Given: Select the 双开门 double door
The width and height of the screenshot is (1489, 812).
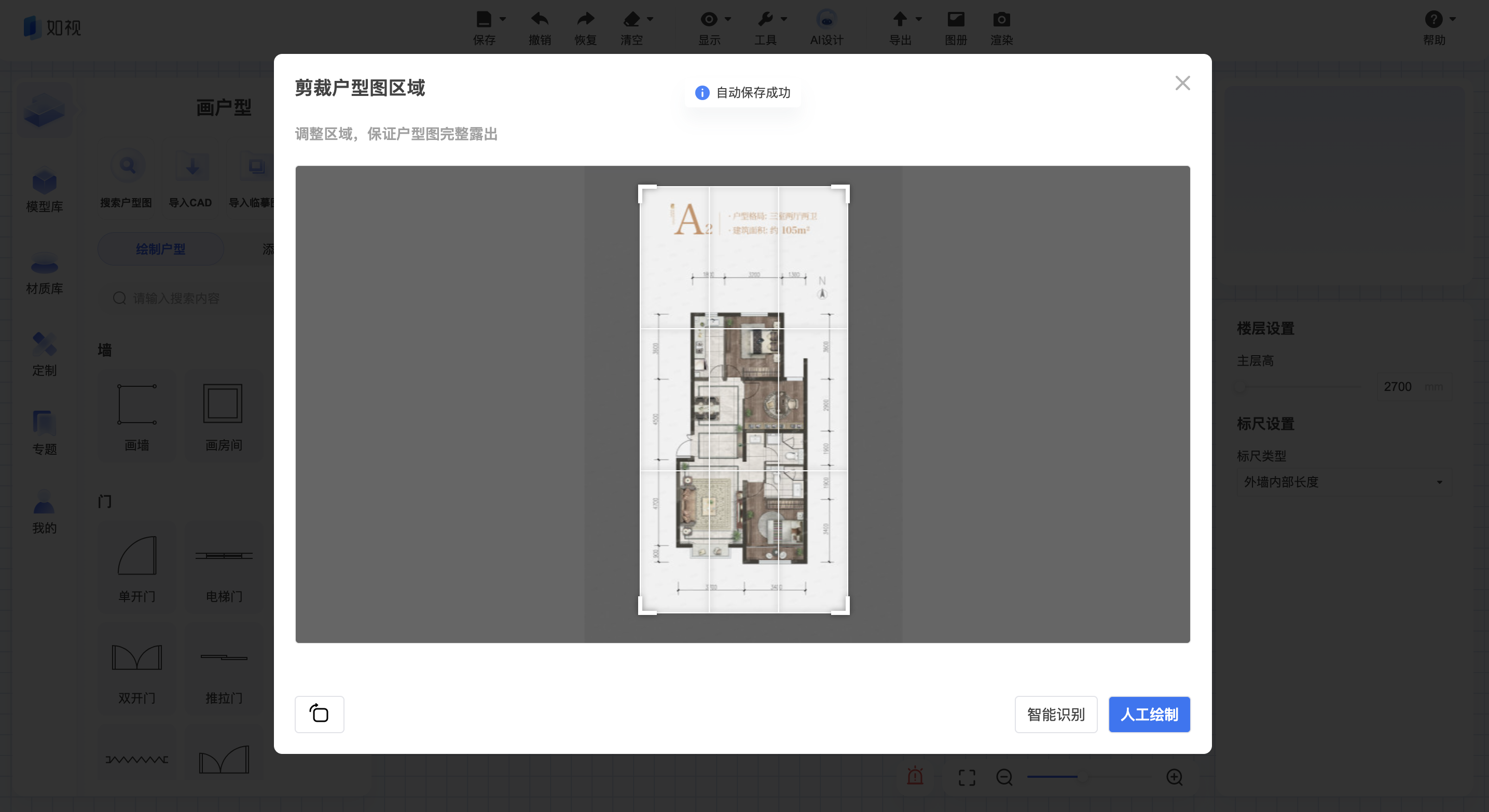Looking at the screenshot, I should click(137, 670).
